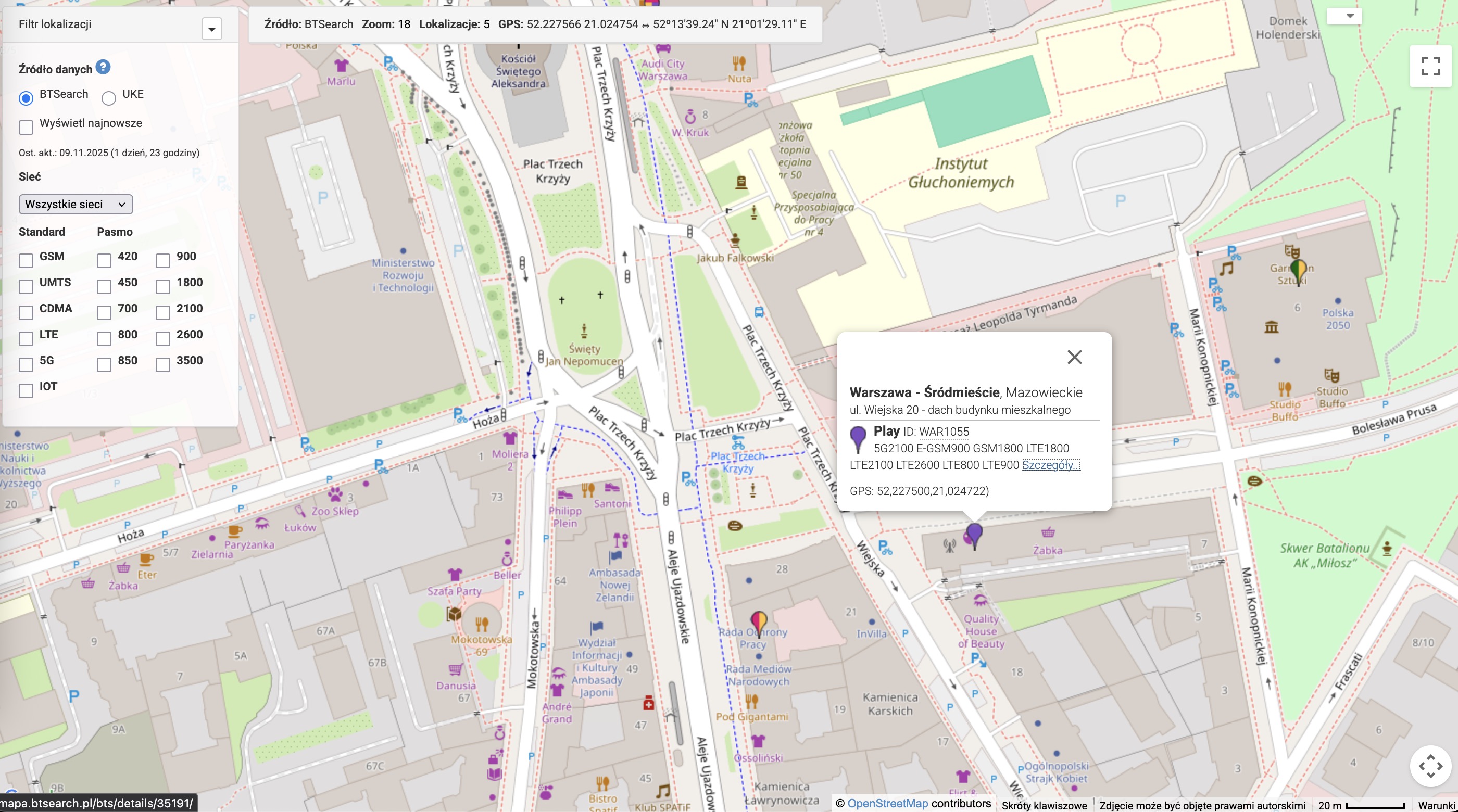Tick the 2600 band checkbox
The height and width of the screenshot is (812, 1458).
pos(163,338)
